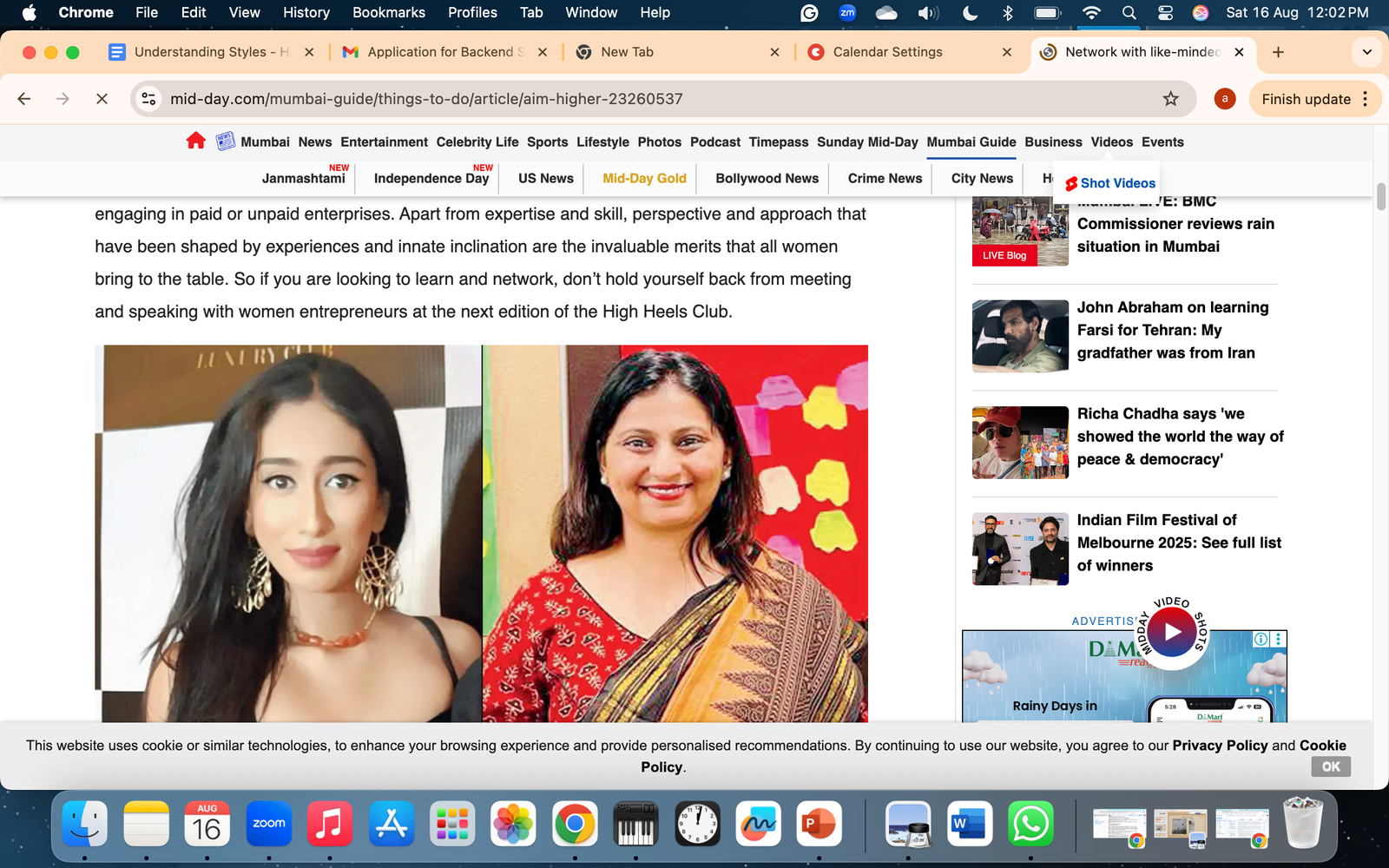
Task: Open the Chrome three-dot menu
Action: click(x=1366, y=99)
